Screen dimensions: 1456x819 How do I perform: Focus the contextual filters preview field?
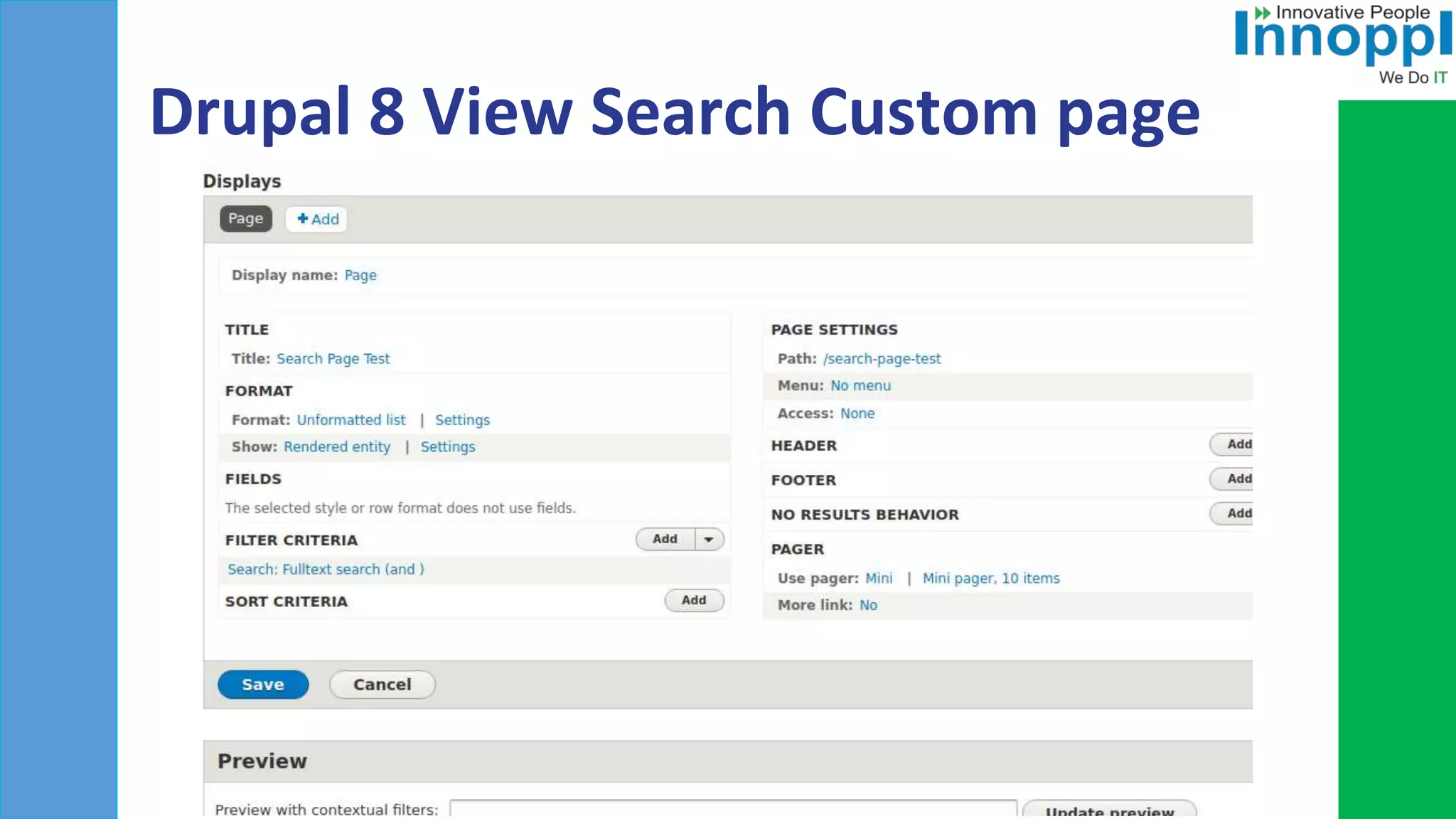tap(733, 809)
